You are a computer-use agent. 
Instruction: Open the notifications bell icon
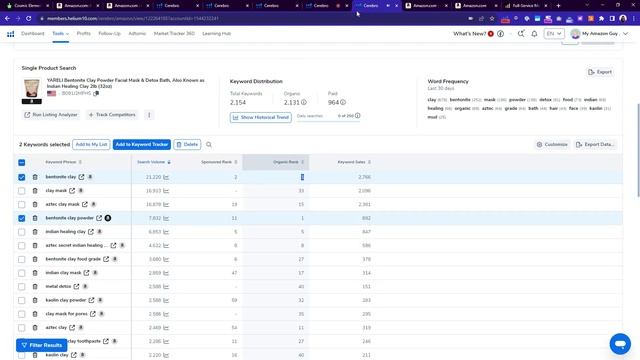(x=534, y=34)
